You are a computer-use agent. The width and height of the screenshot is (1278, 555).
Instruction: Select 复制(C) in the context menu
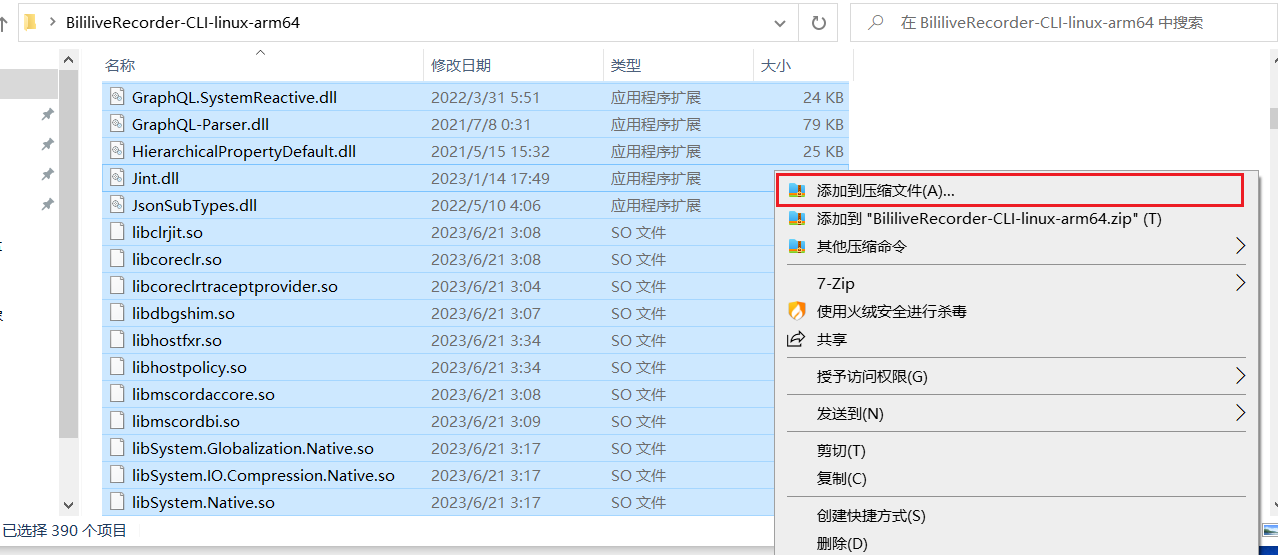coord(841,479)
